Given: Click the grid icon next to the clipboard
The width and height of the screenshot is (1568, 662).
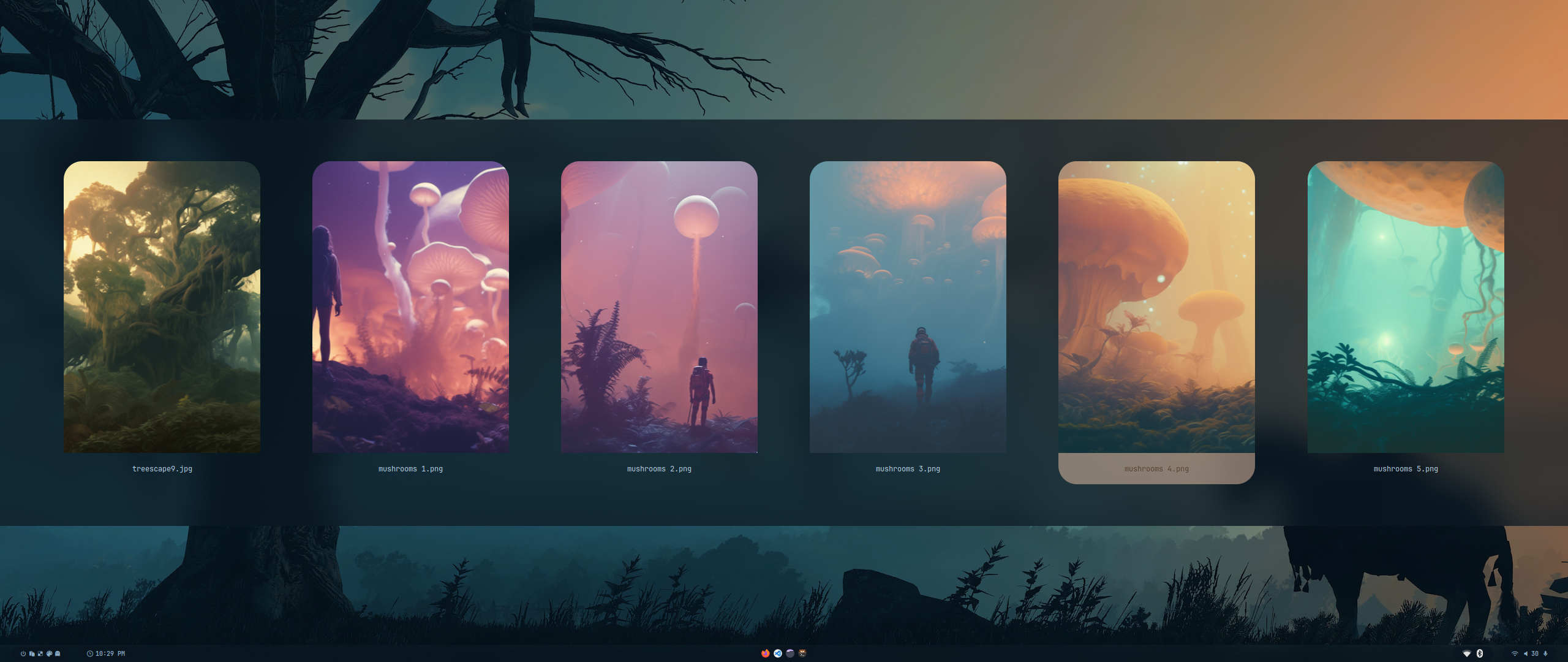Looking at the screenshot, I should point(40,653).
